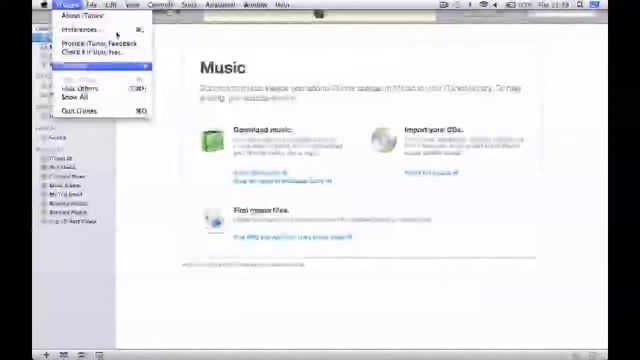Toggle shuffle button in bottom bar
The width and height of the screenshot is (640, 360).
click(x=64, y=355)
